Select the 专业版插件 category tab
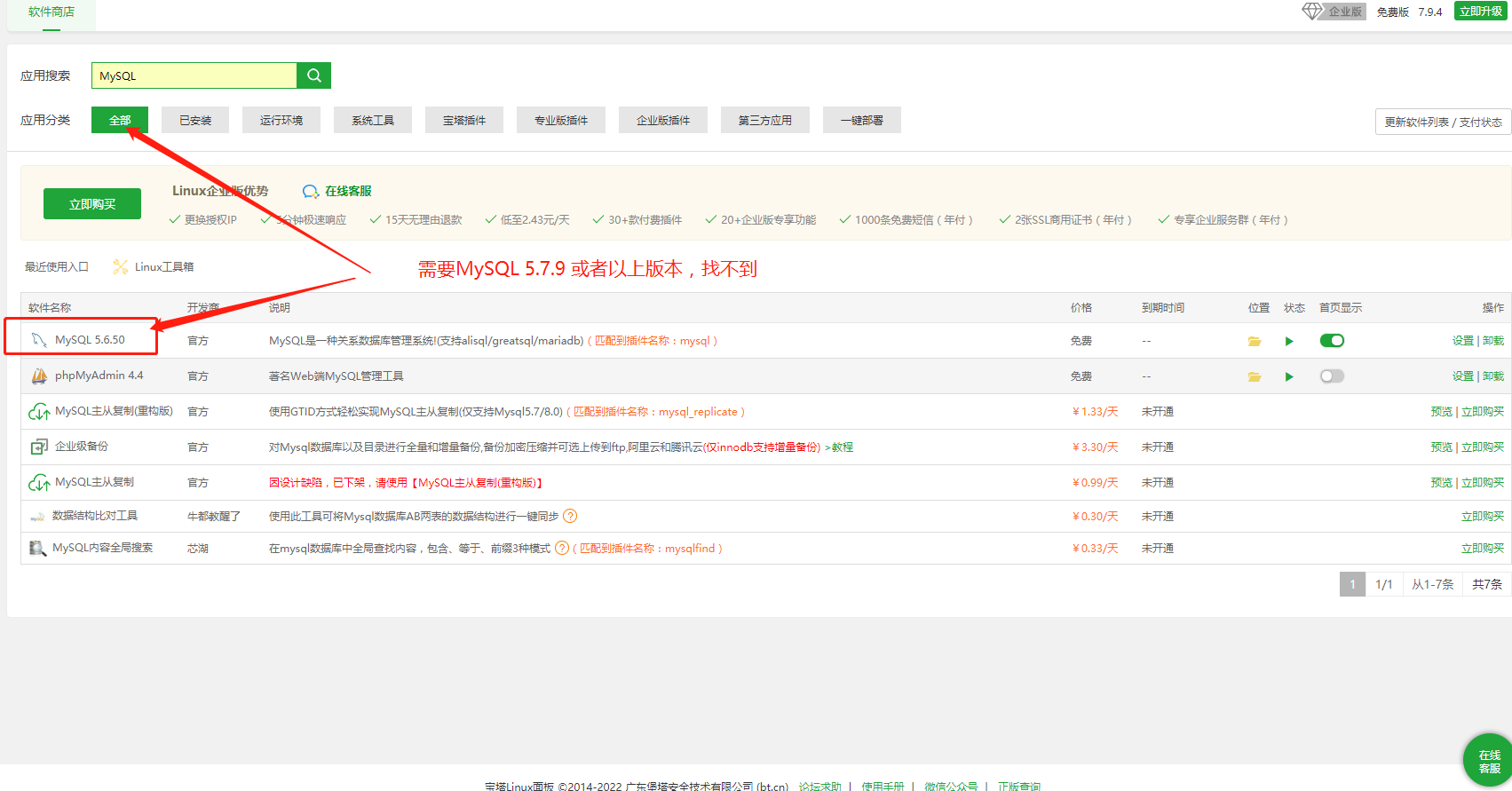This screenshot has width=1512, height=791. pos(561,120)
